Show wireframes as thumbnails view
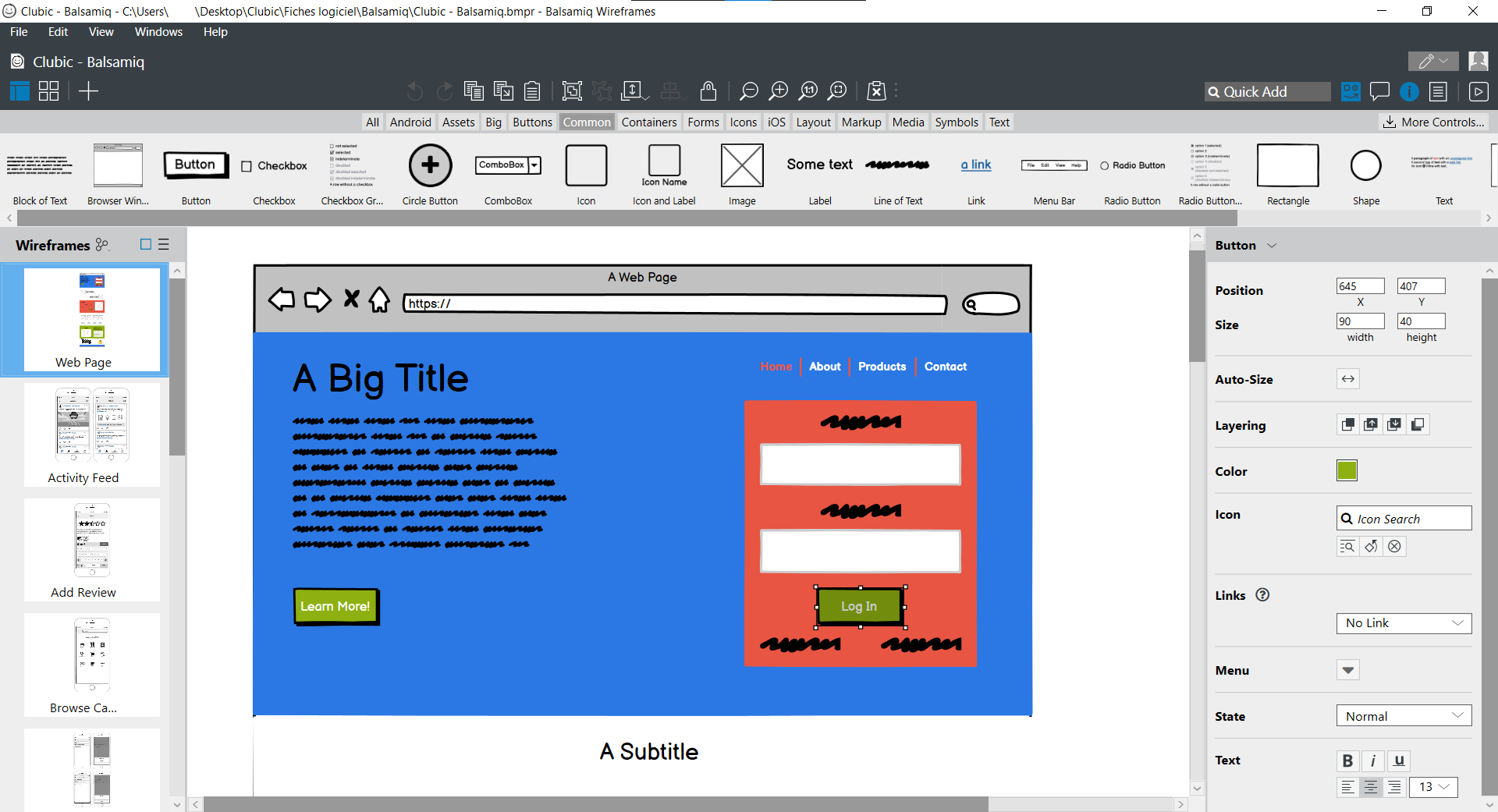 click(145, 244)
